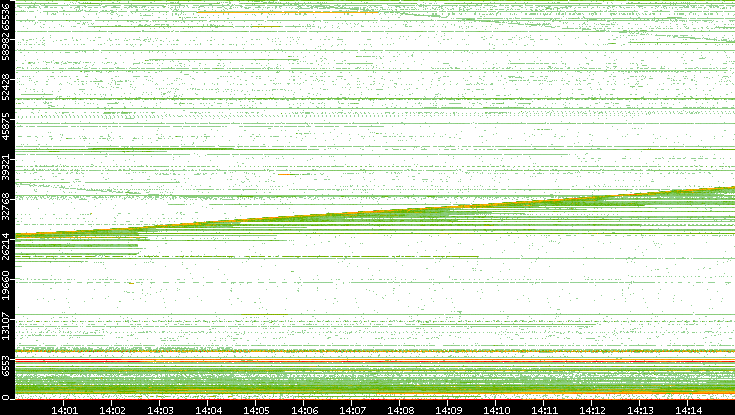Click the 26214 y-axis value
735x415 pixels.
[x=7, y=248]
